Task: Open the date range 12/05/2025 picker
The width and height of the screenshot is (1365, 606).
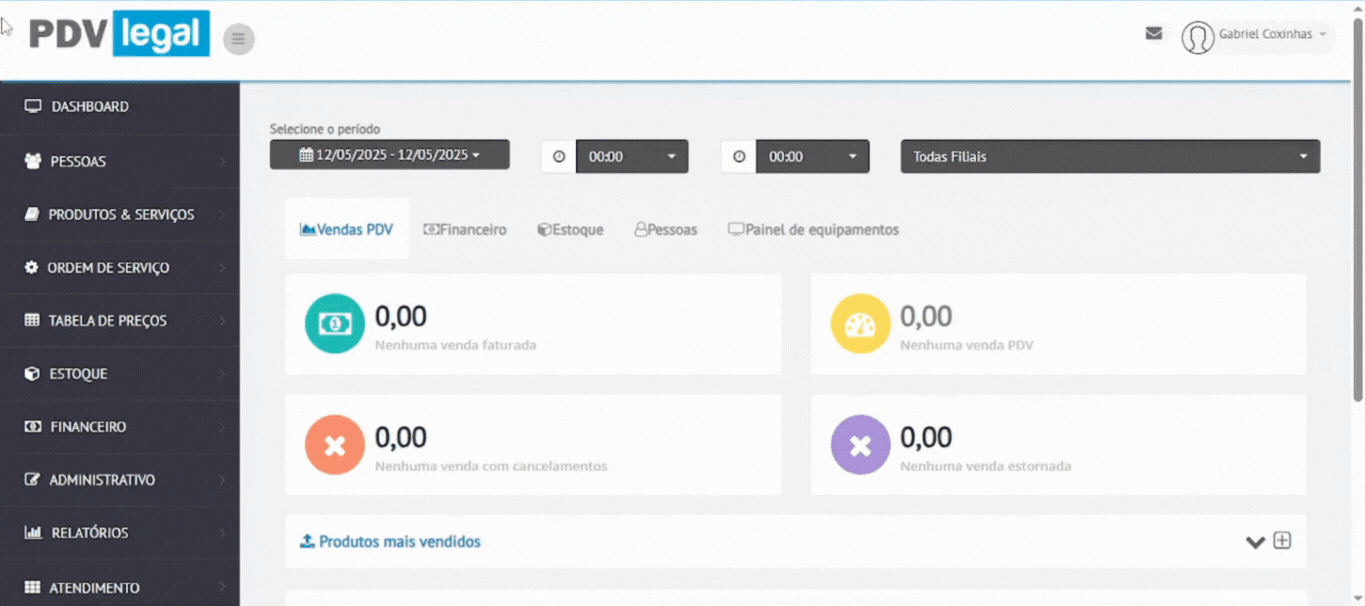Action: coord(389,155)
